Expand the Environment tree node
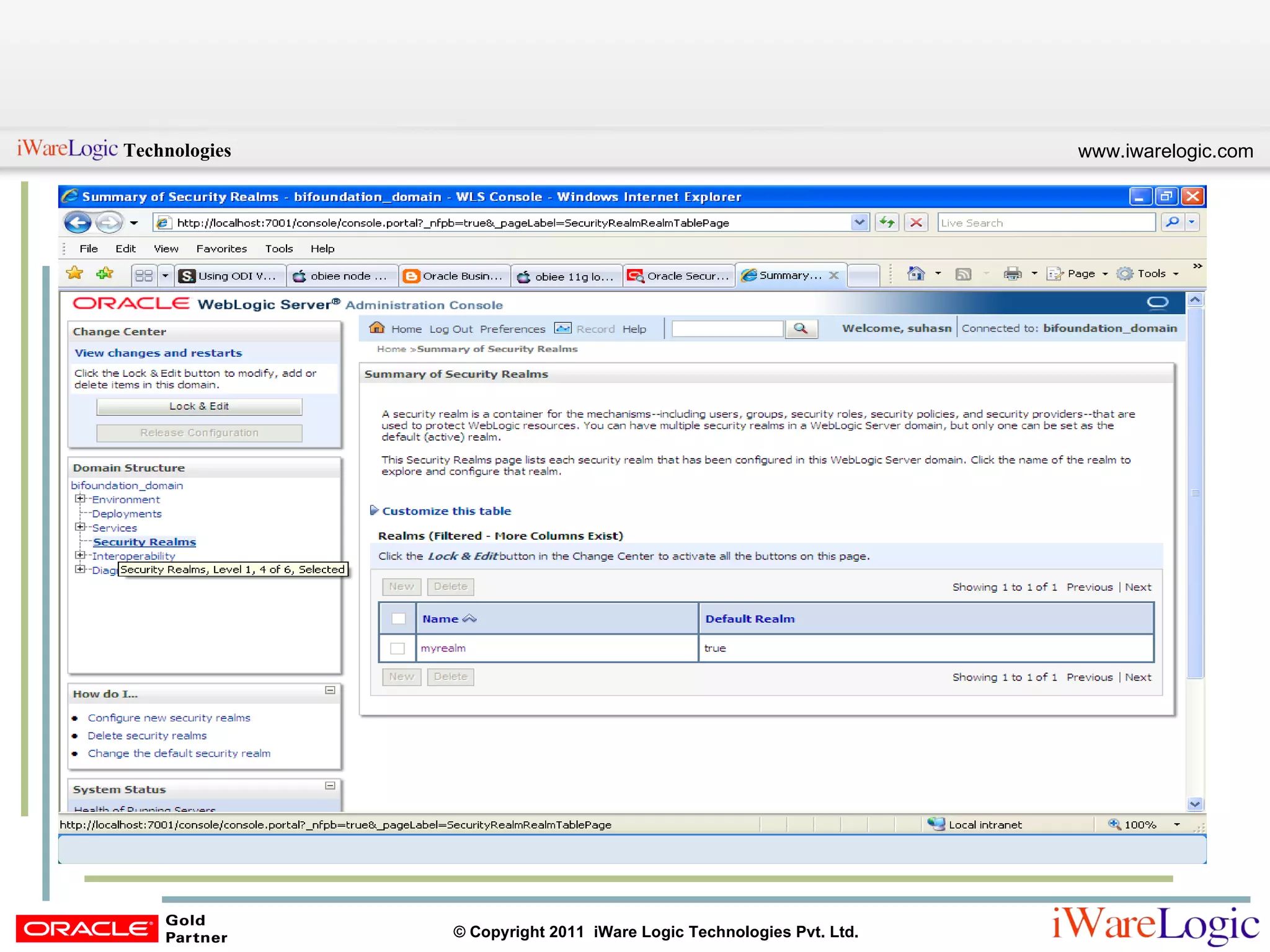 79,499
